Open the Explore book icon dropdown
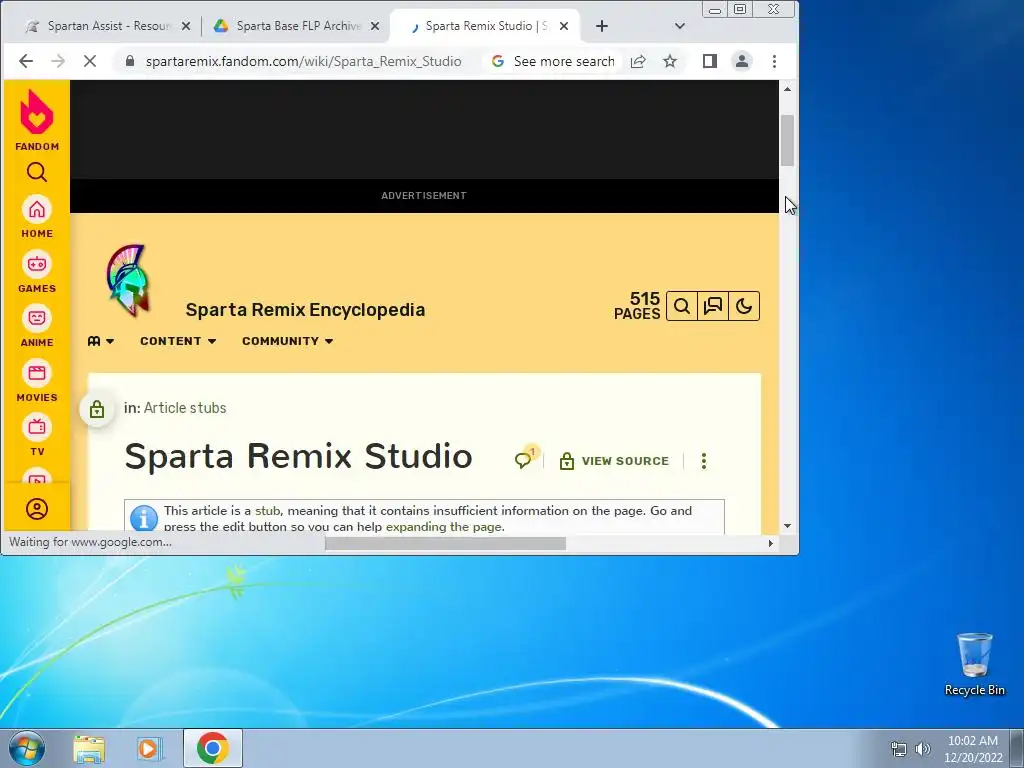 [x=101, y=341]
